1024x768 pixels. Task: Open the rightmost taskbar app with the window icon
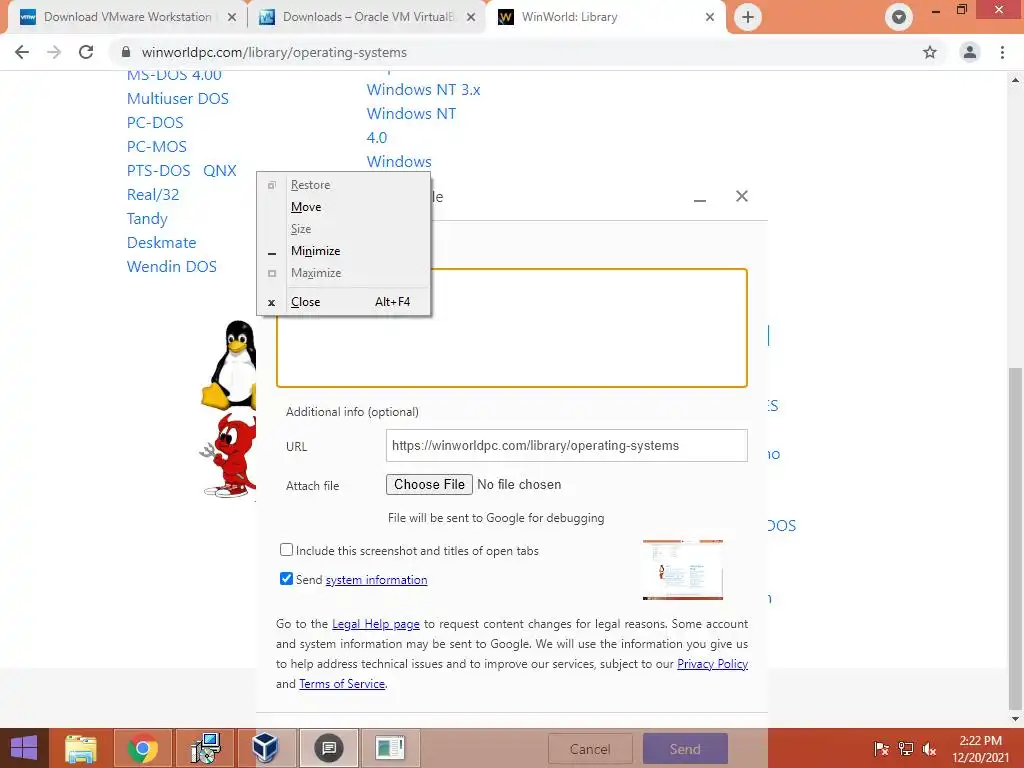pyautogui.click(x=391, y=748)
